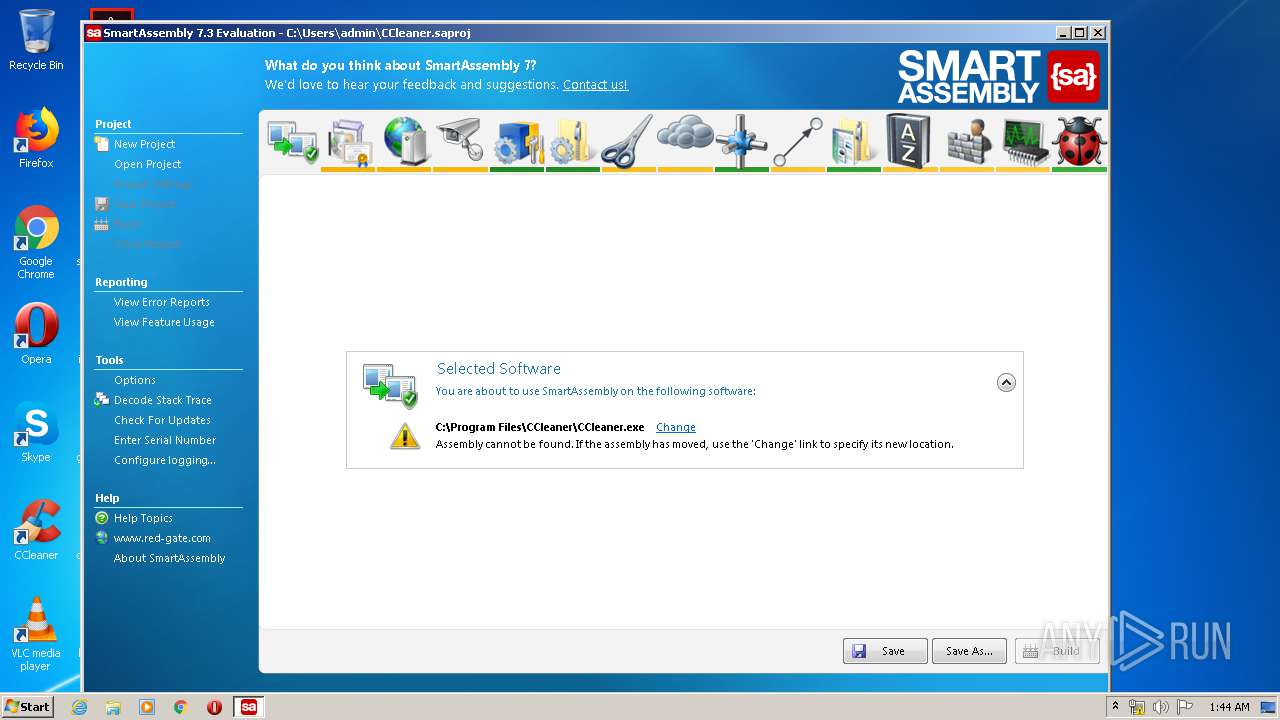1280x720 pixels.
Task: Open About SmartAssembly
Action: pos(170,558)
